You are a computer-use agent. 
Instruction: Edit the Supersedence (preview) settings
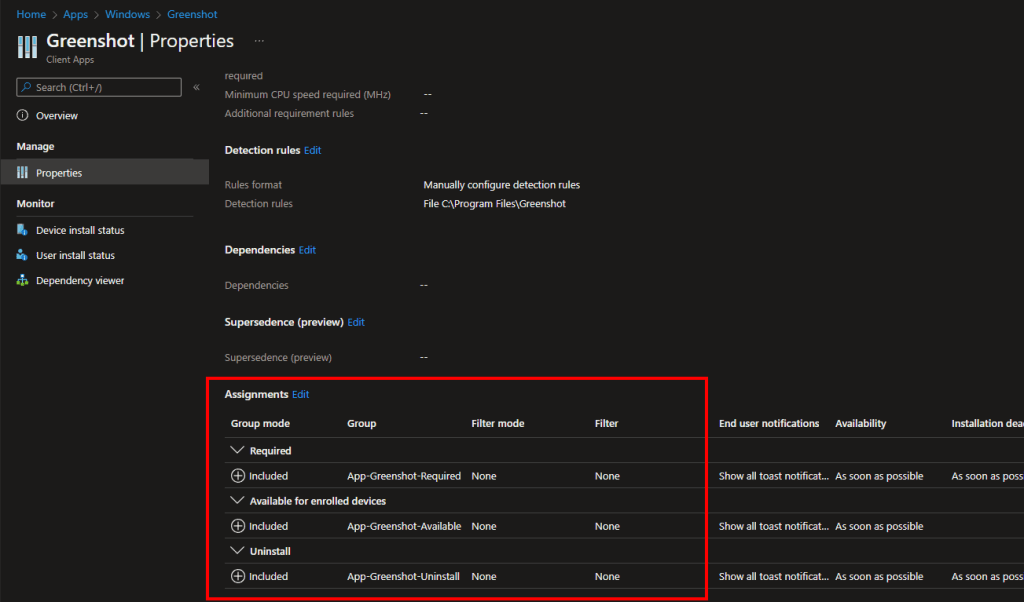[356, 322]
